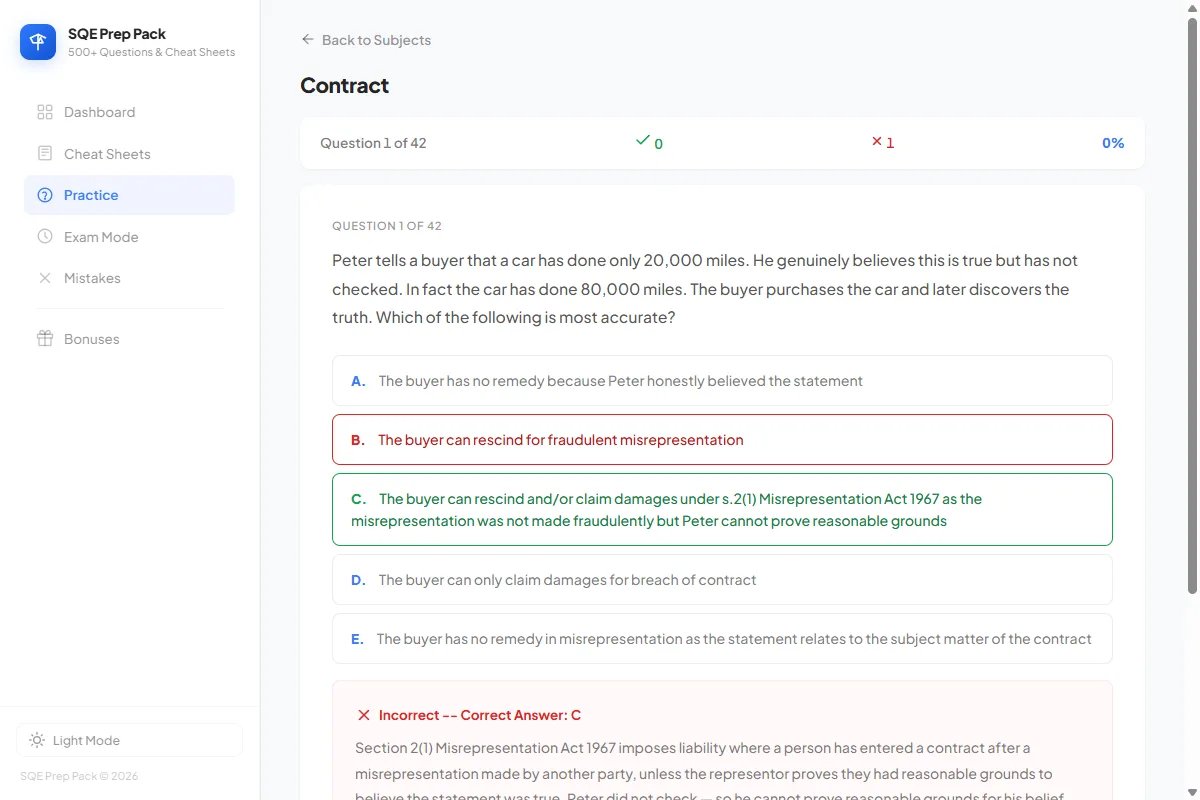The width and height of the screenshot is (1200, 800).
Task: Click the Incorrect -- Correct Answer: C message
Action: click(480, 715)
